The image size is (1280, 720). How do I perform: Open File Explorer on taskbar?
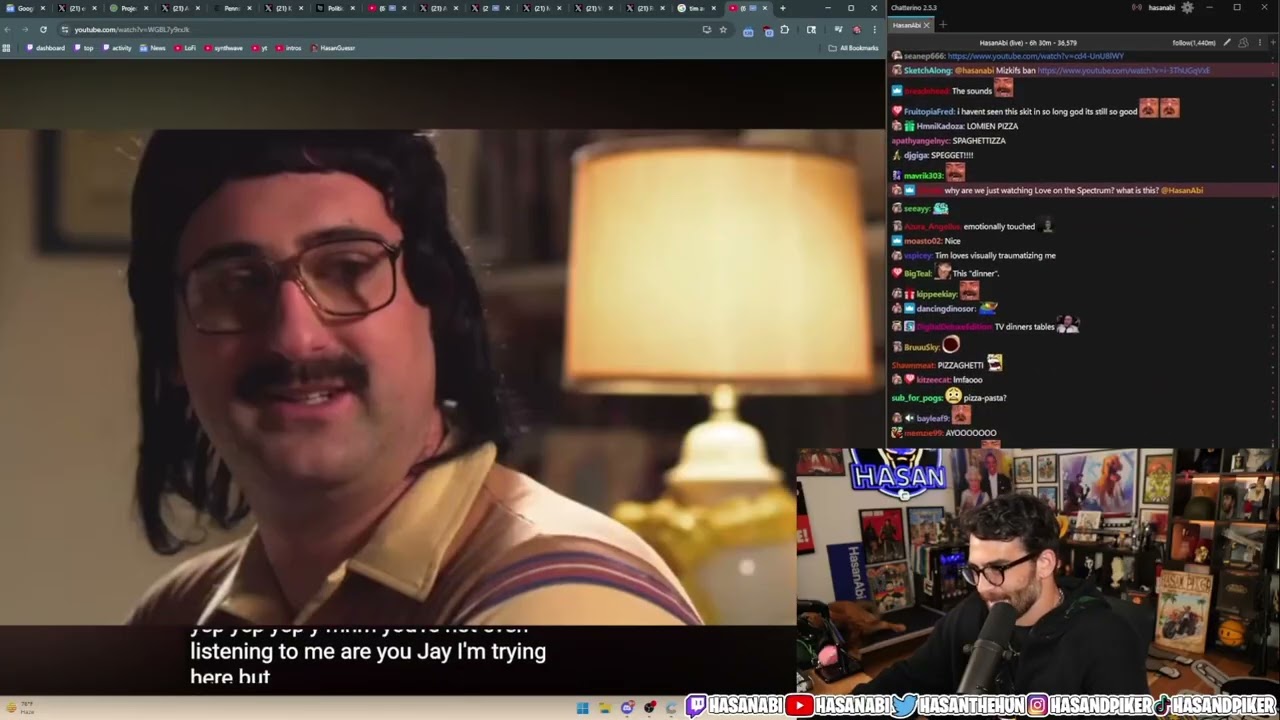coord(605,708)
